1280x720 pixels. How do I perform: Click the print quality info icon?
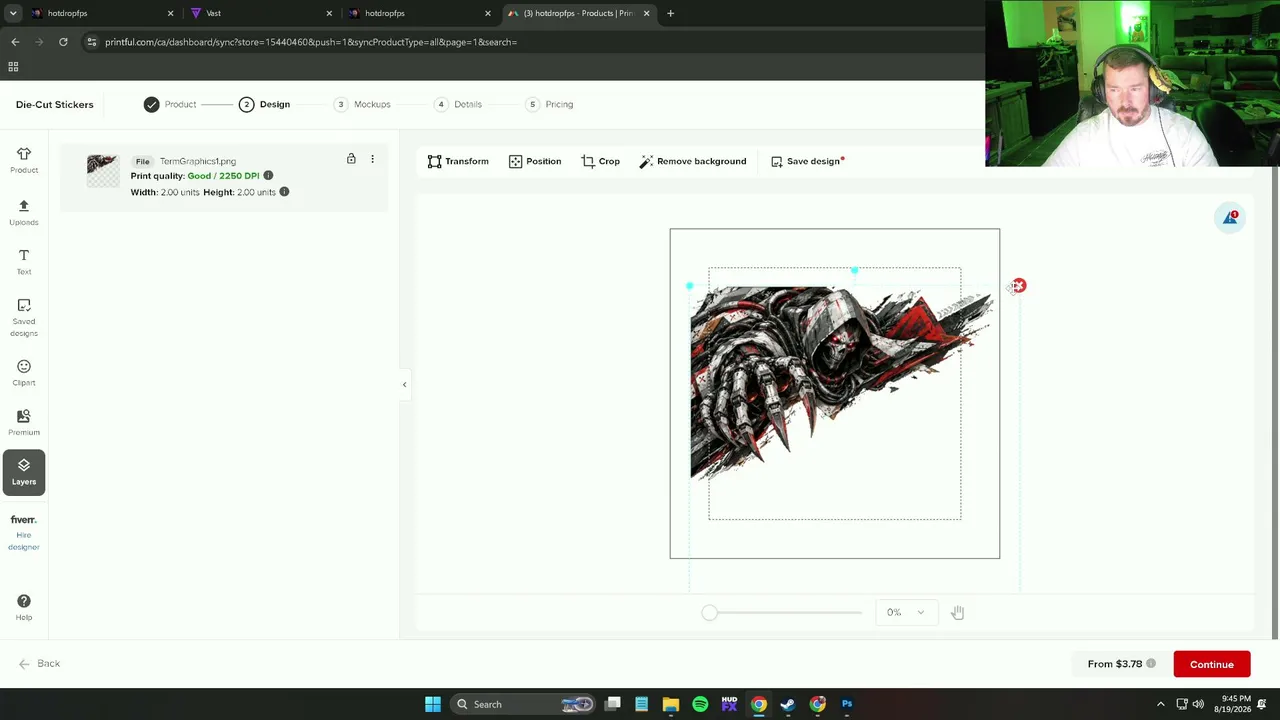click(x=268, y=176)
